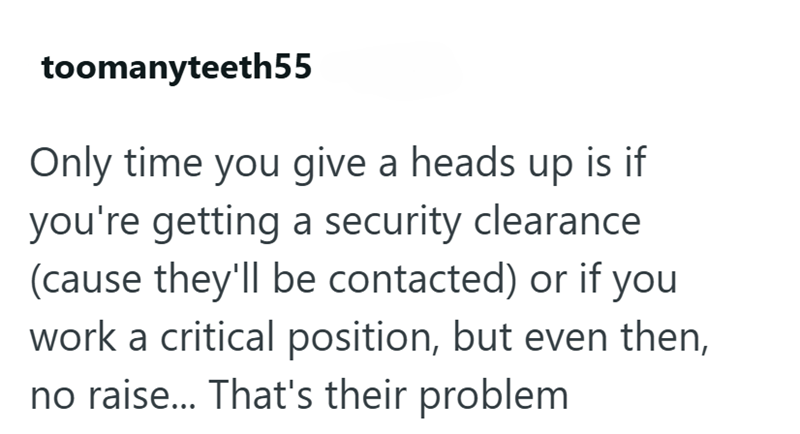Click the word "contacted)" in the comment
This screenshot has width=800, height=434.
(423, 279)
